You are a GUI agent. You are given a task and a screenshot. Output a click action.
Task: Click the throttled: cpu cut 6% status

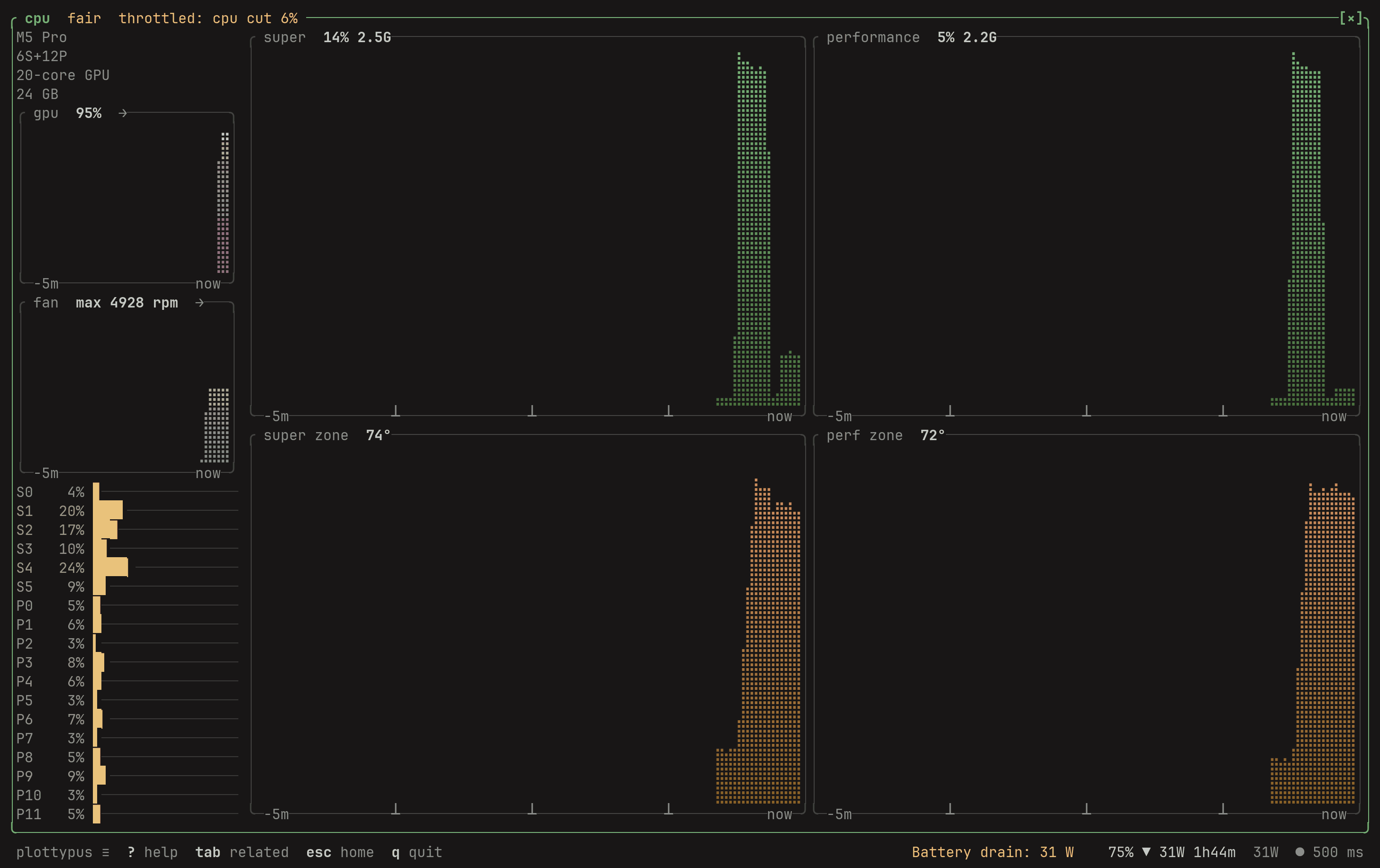click(208, 18)
